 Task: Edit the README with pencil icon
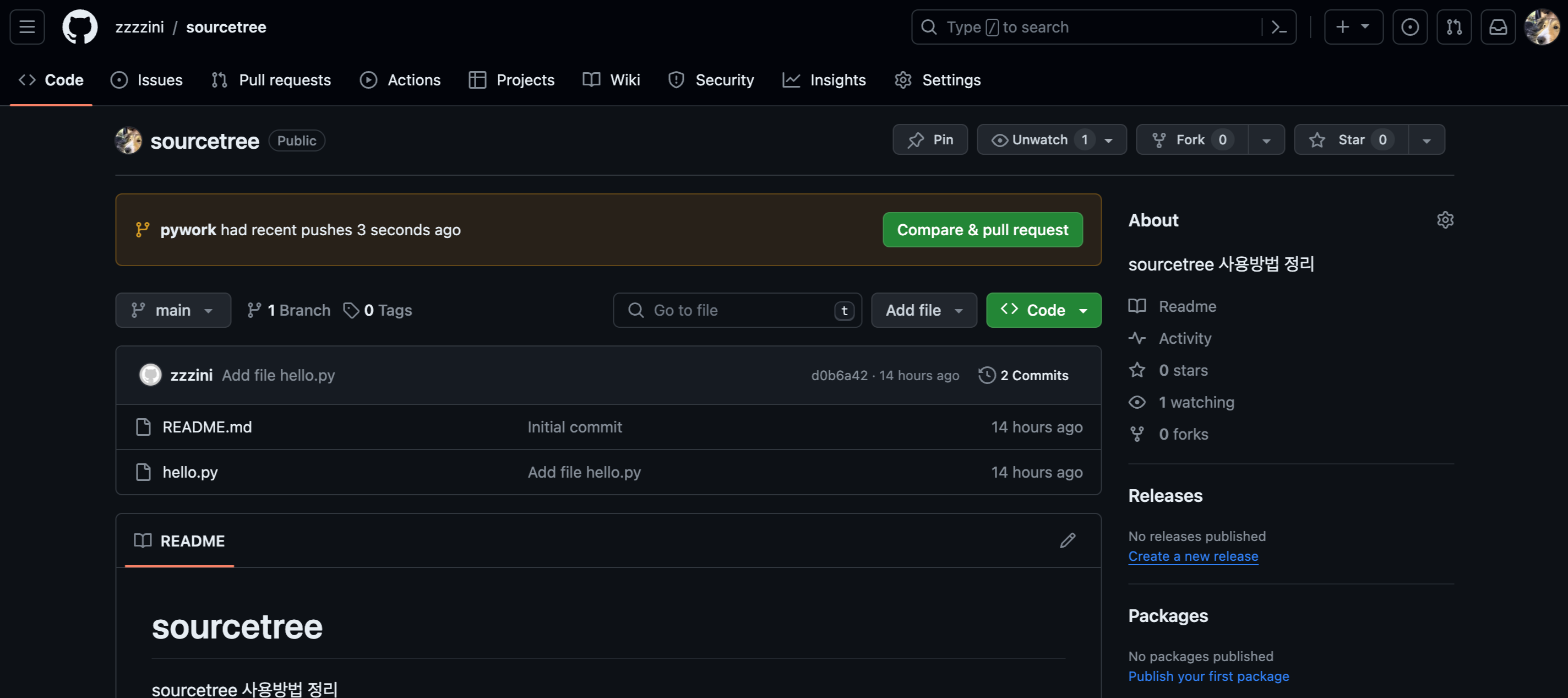pos(1067,540)
